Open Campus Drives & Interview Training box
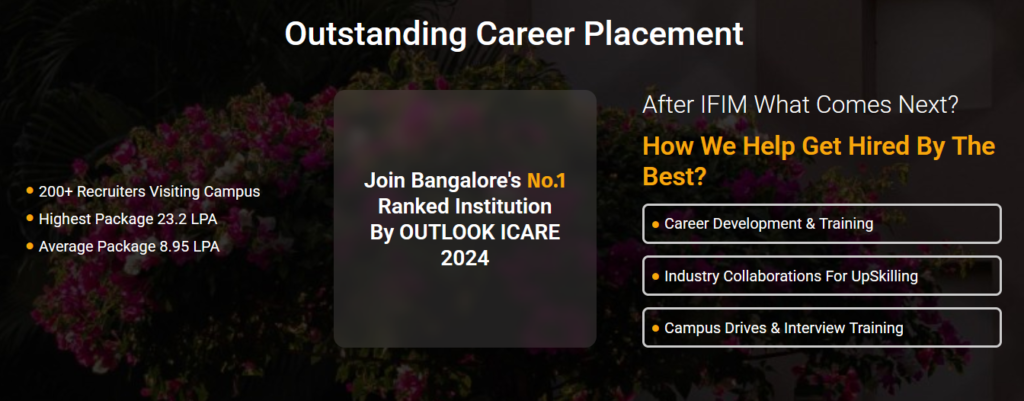 click(x=822, y=327)
